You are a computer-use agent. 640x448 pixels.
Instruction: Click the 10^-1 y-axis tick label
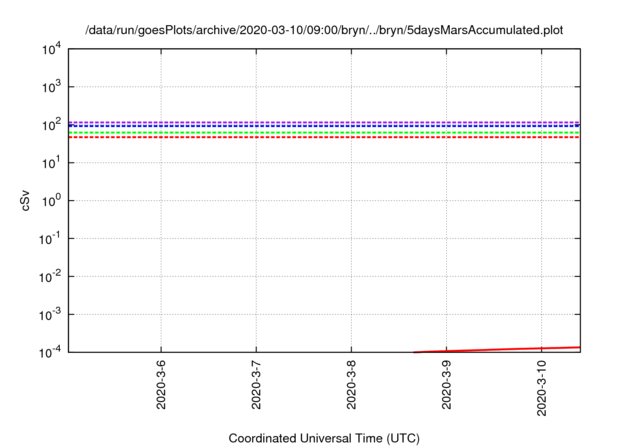pyautogui.click(x=50, y=239)
